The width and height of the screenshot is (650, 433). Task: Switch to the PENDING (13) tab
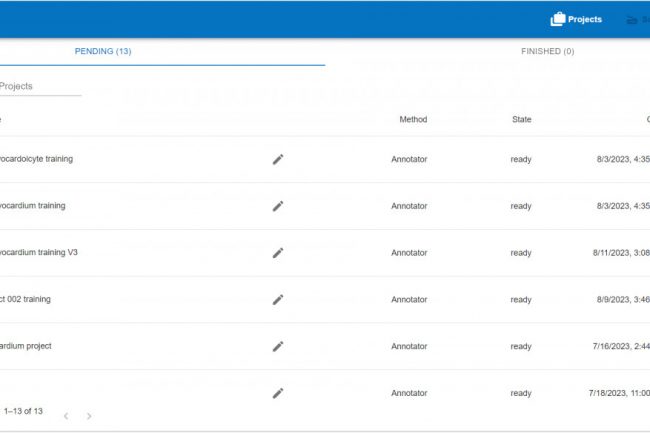(x=103, y=51)
